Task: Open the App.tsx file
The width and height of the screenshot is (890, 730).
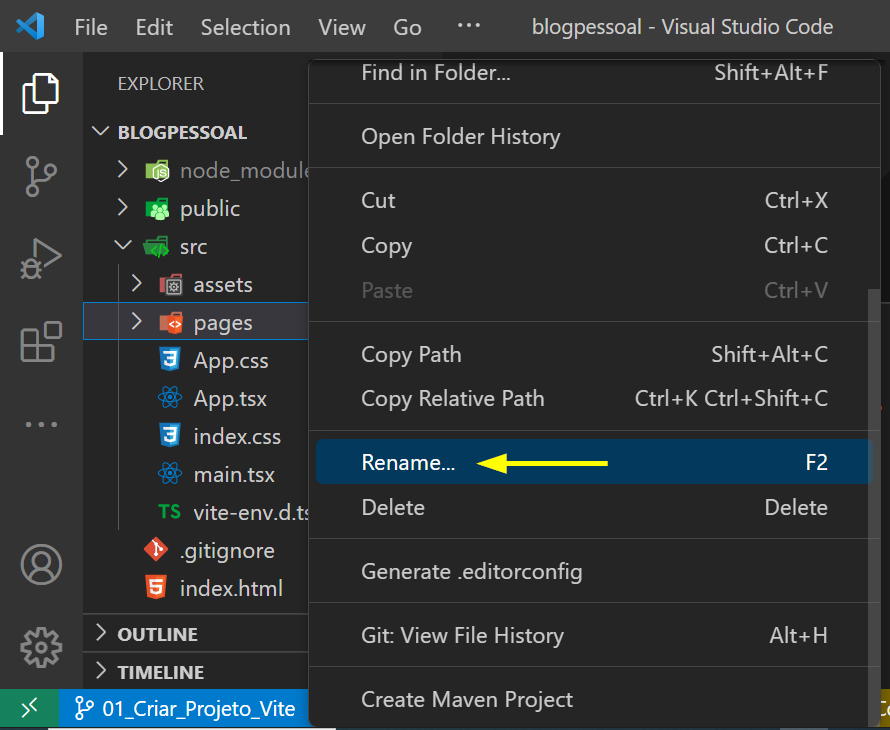Action: [230, 399]
